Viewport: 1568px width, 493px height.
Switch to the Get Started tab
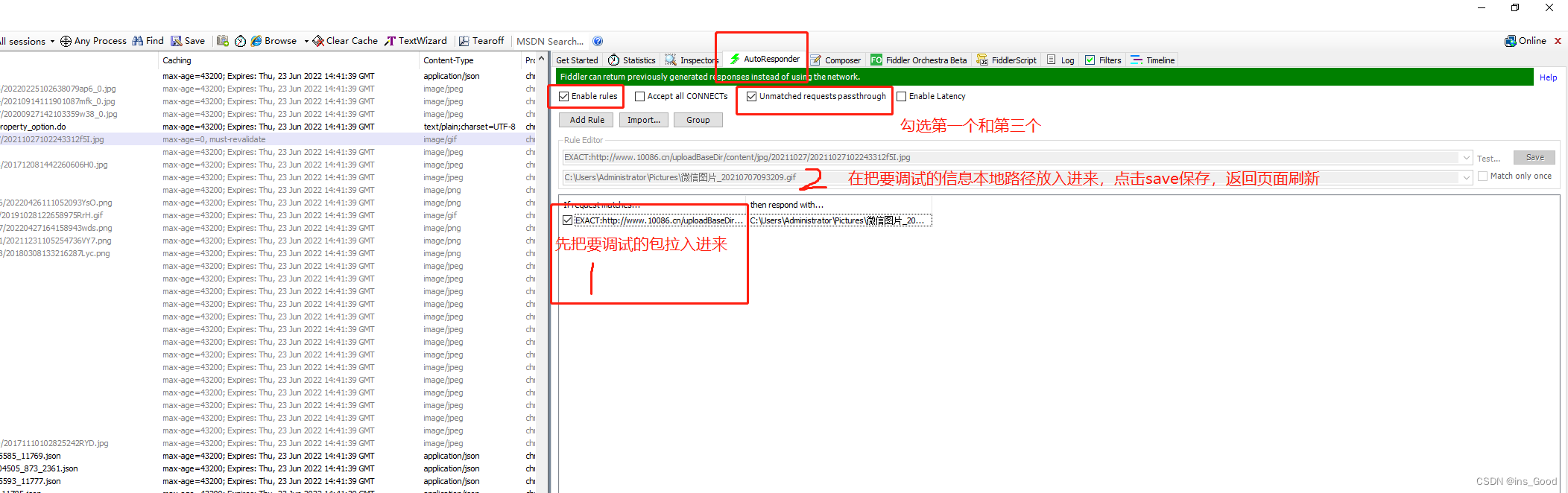(577, 60)
